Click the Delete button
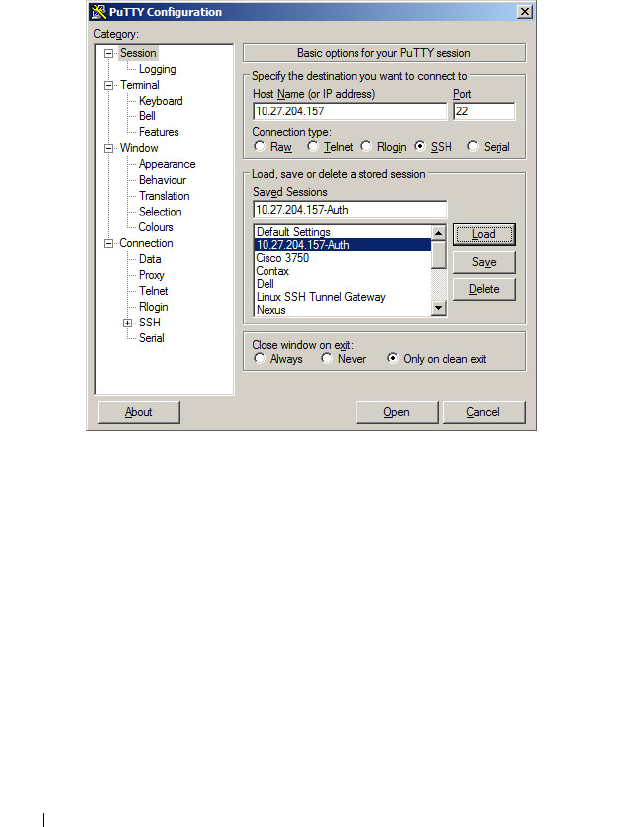The width and height of the screenshot is (641, 827). [484, 290]
